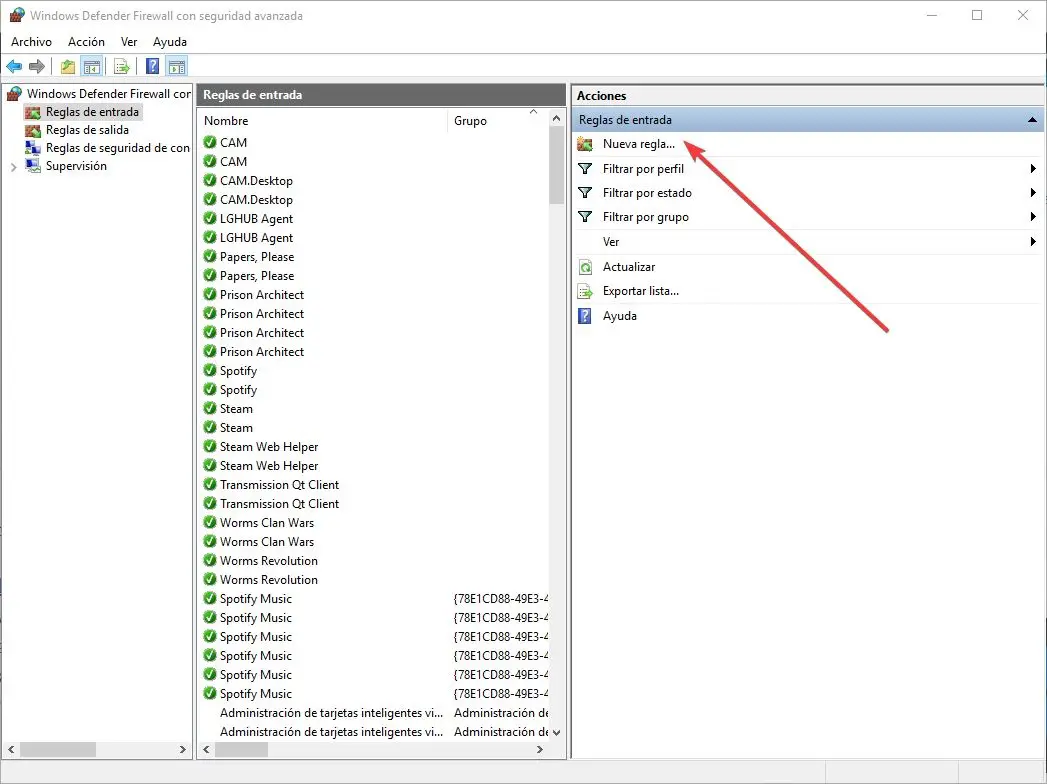The image size is (1047, 784).
Task: Open the Archivo menu
Action: pyautogui.click(x=31, y=41)
